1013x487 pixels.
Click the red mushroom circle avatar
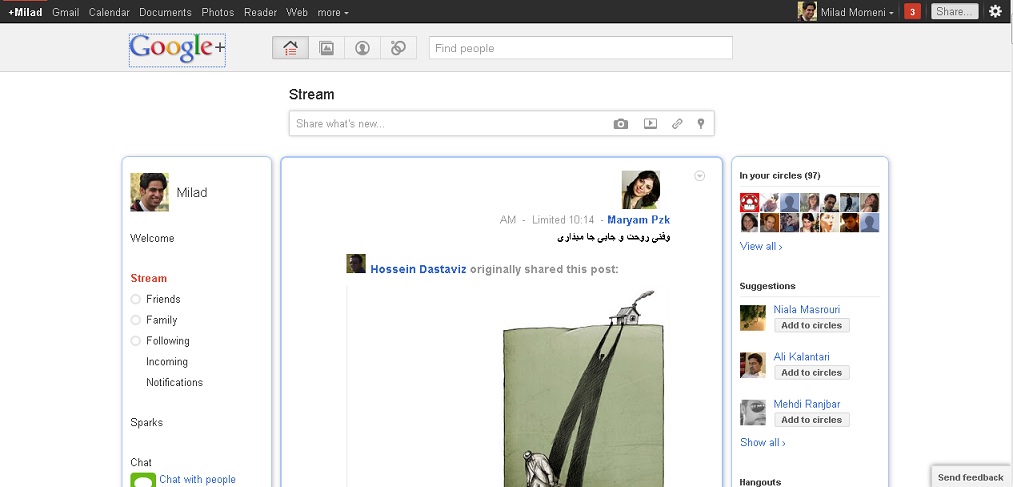749,202
